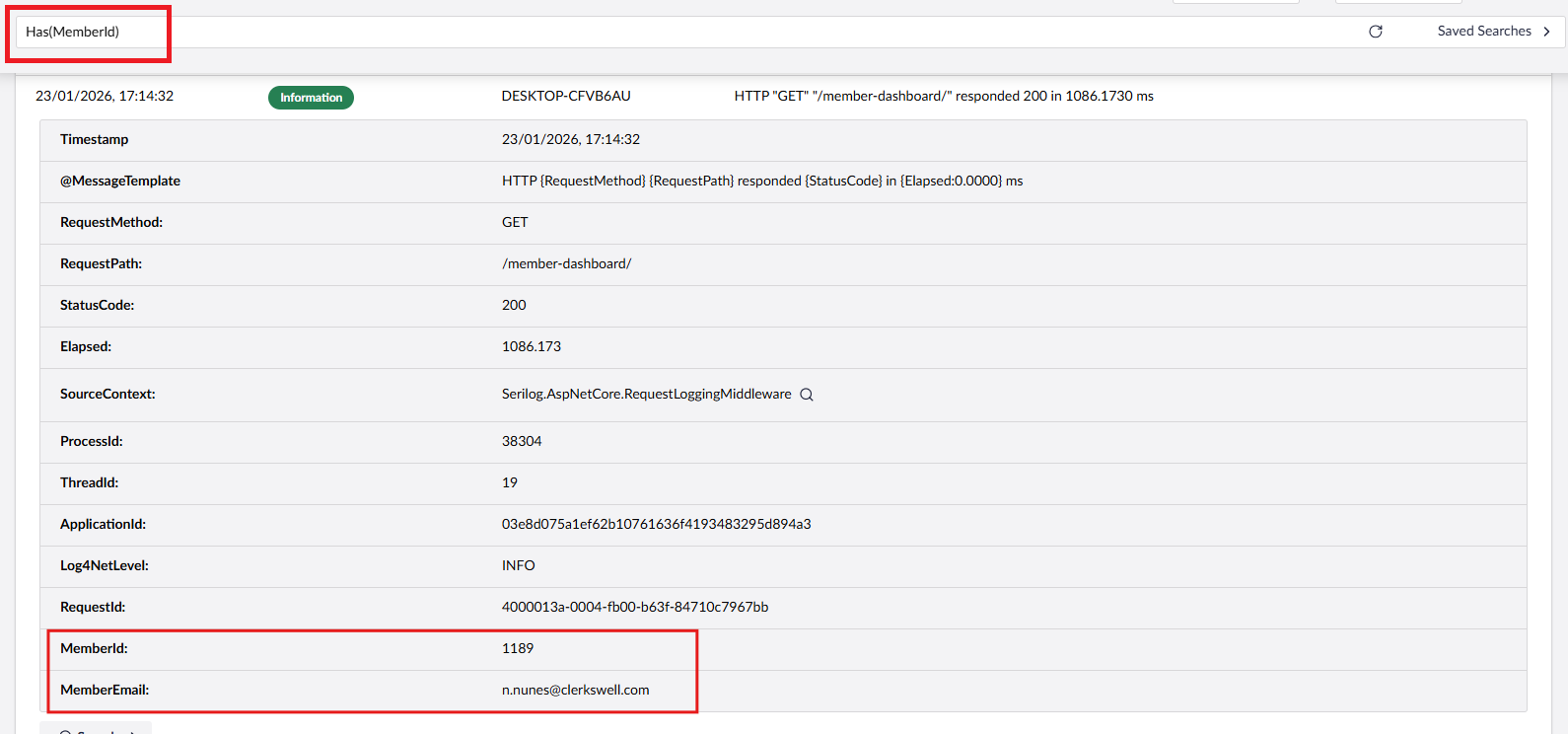
Task: Click the n.nunes@clerkswell.com MemberEmail value
Action: (x=575, y=690)
